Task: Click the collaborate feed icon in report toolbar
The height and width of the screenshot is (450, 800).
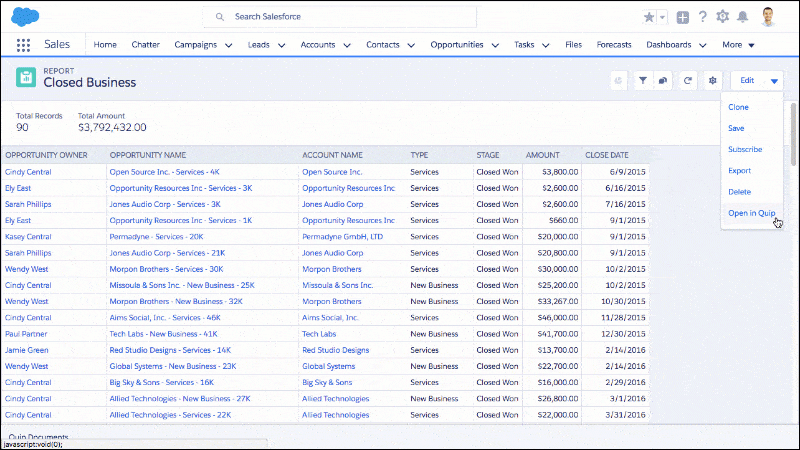Action: point(663,80)
